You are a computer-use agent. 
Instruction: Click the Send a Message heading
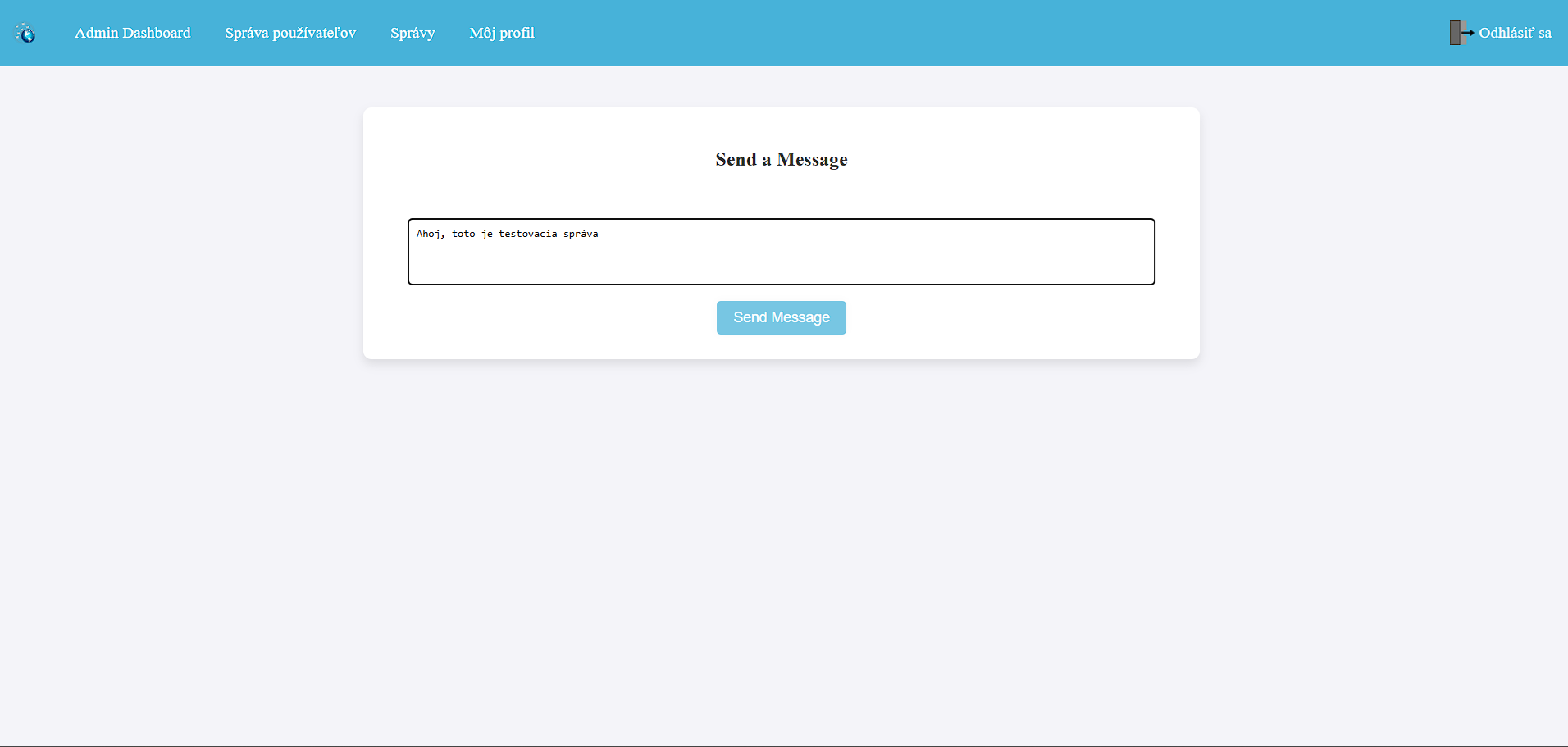point(782,159)
